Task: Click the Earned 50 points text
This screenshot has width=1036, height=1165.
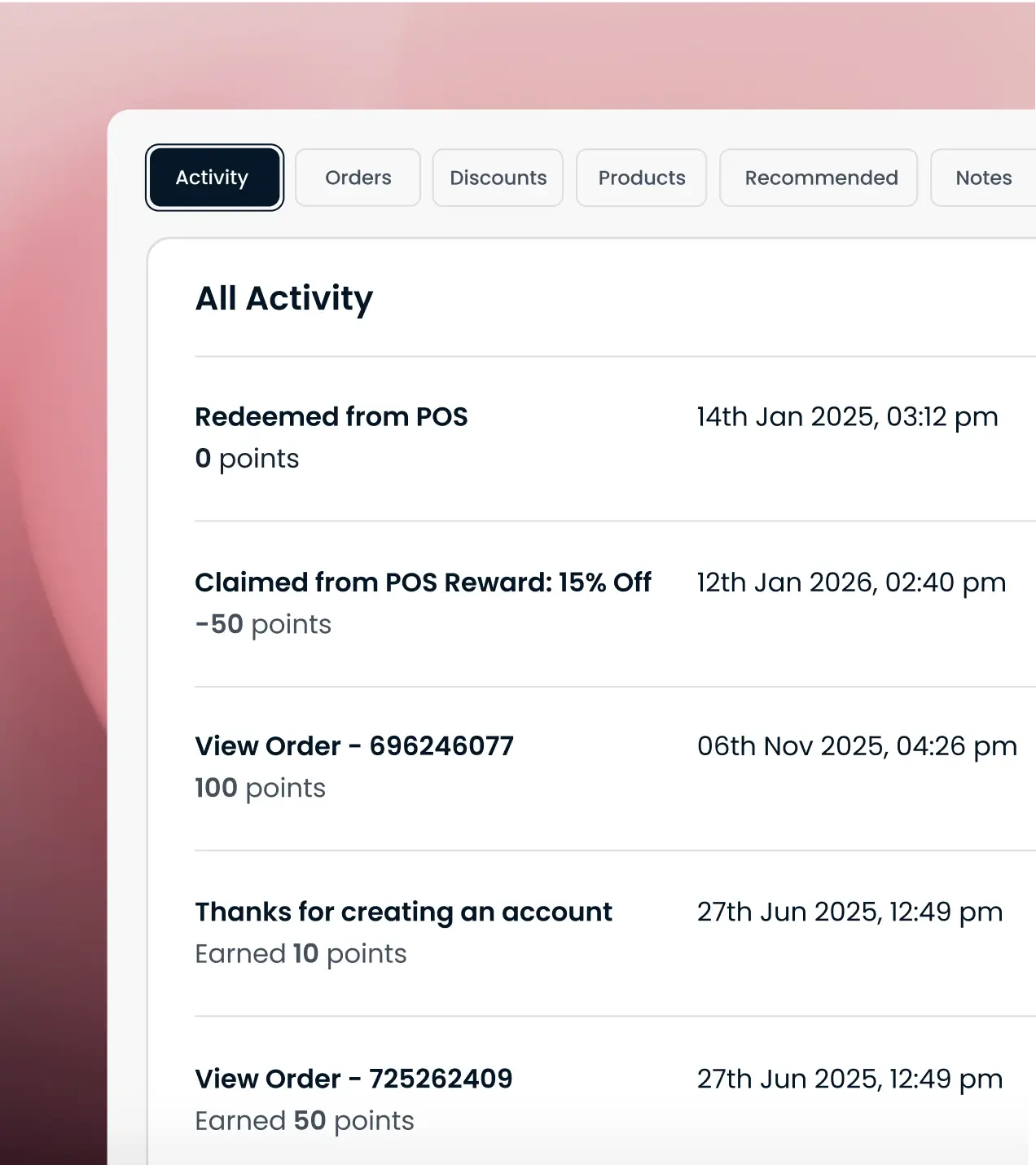Action: [x=304, y=1120]
